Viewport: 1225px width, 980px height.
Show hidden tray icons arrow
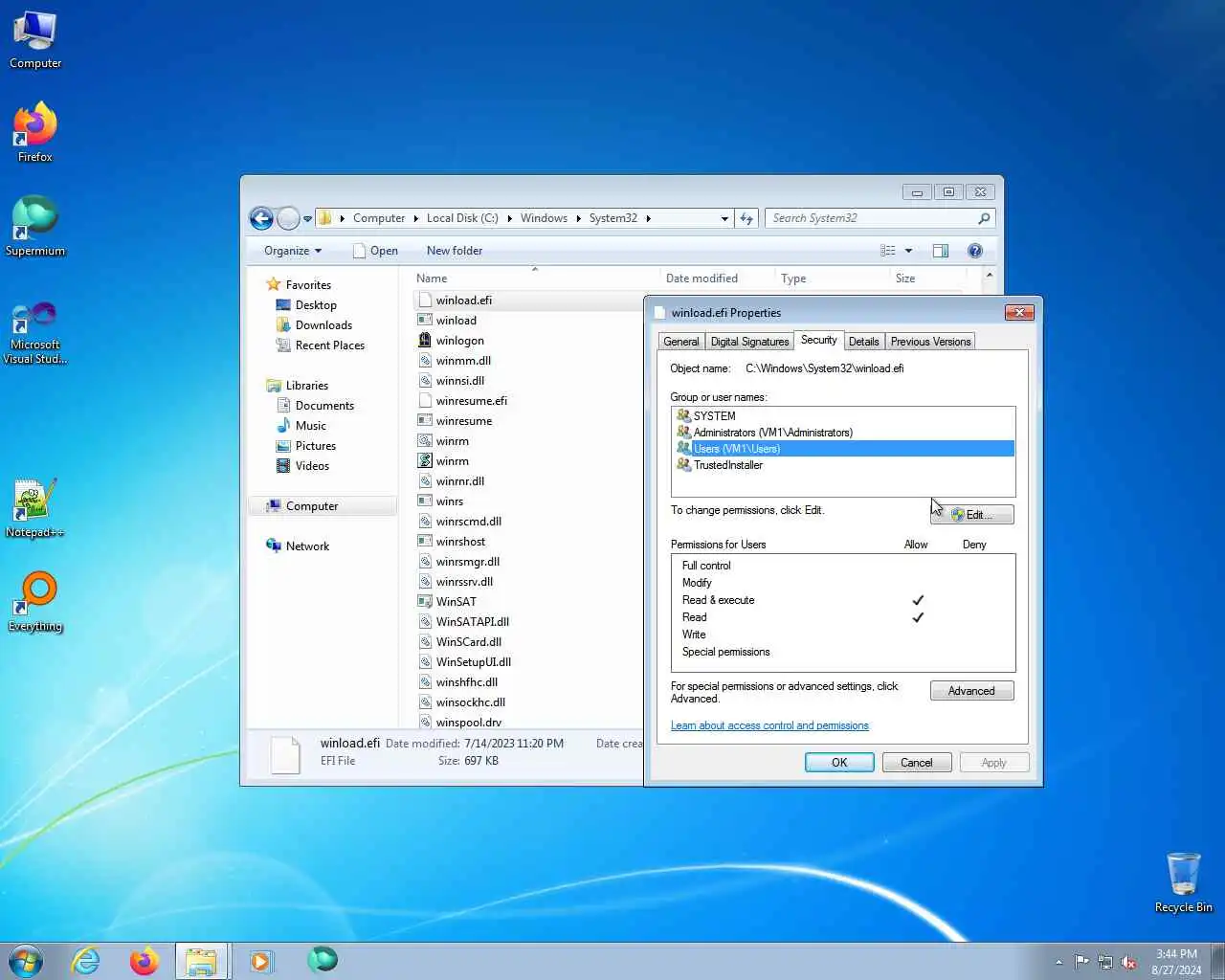click(1058, 962)
